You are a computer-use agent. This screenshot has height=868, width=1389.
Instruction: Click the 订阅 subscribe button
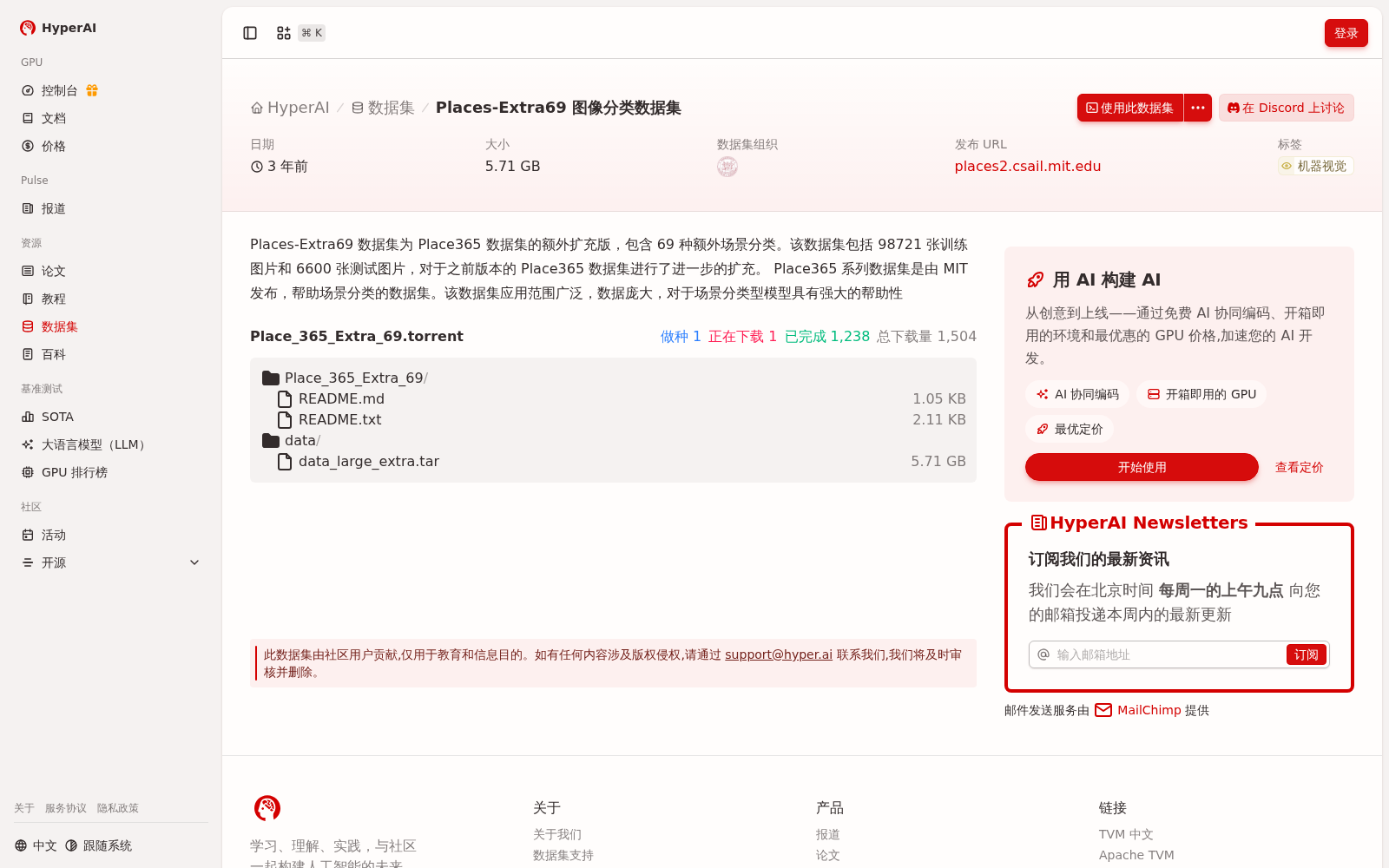point(1306,654)
